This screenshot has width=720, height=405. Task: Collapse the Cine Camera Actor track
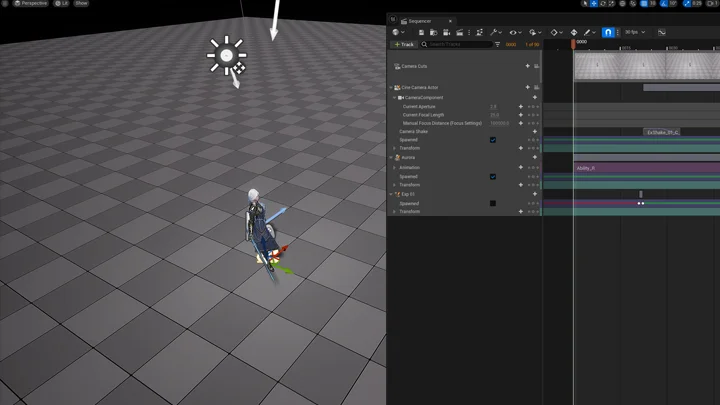tap(391, 87)
